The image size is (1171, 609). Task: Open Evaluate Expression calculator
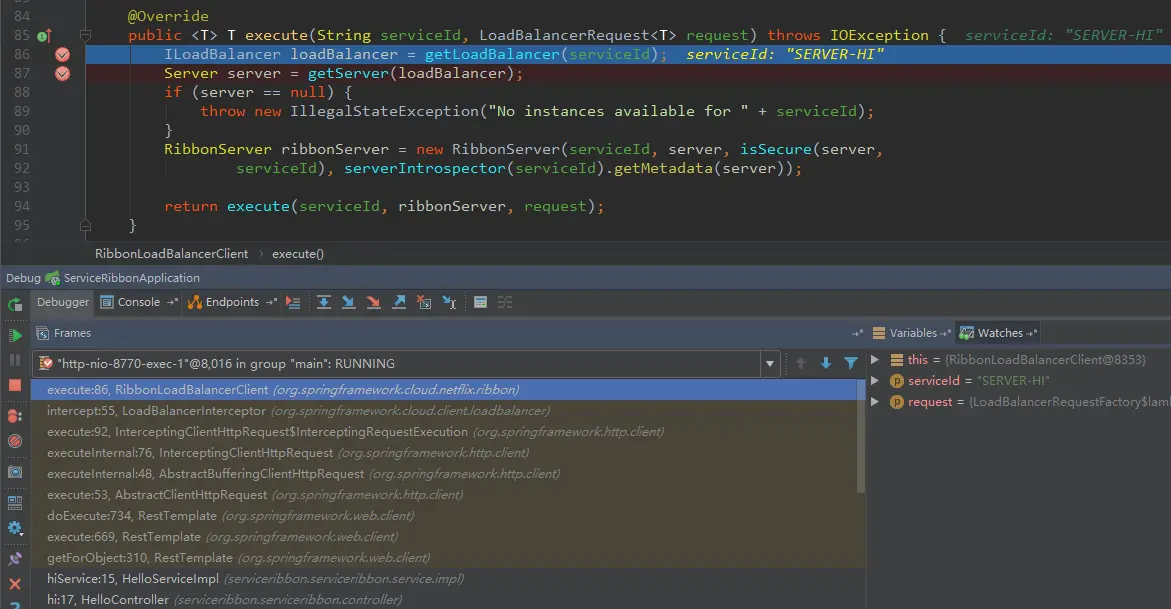click(x=480, y=303)
